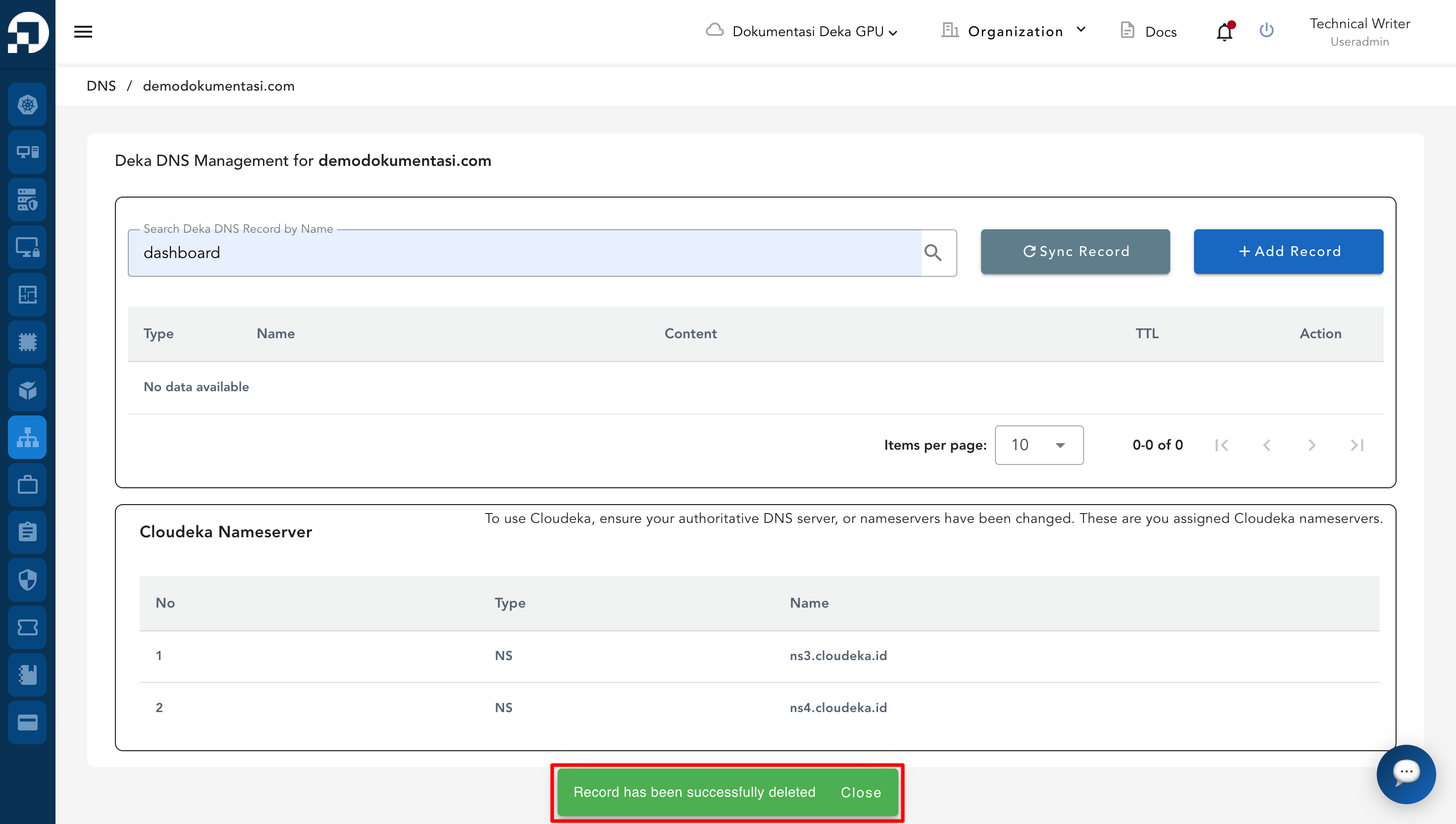
Task: Open the hamburger navigation menu
Action: pyautogui.click(x=83, y=32)
